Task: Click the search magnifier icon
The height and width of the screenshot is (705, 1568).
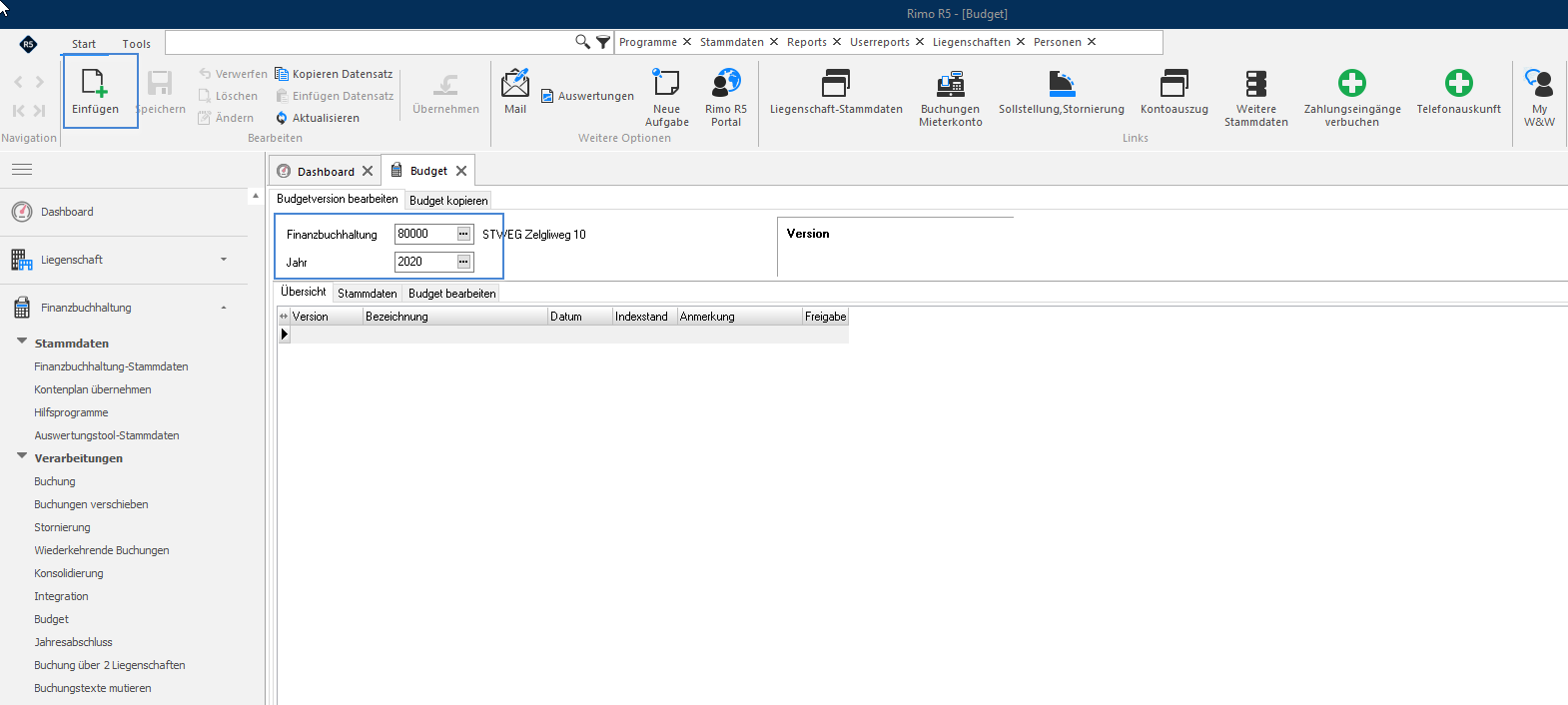Action: tap(583, 42)
